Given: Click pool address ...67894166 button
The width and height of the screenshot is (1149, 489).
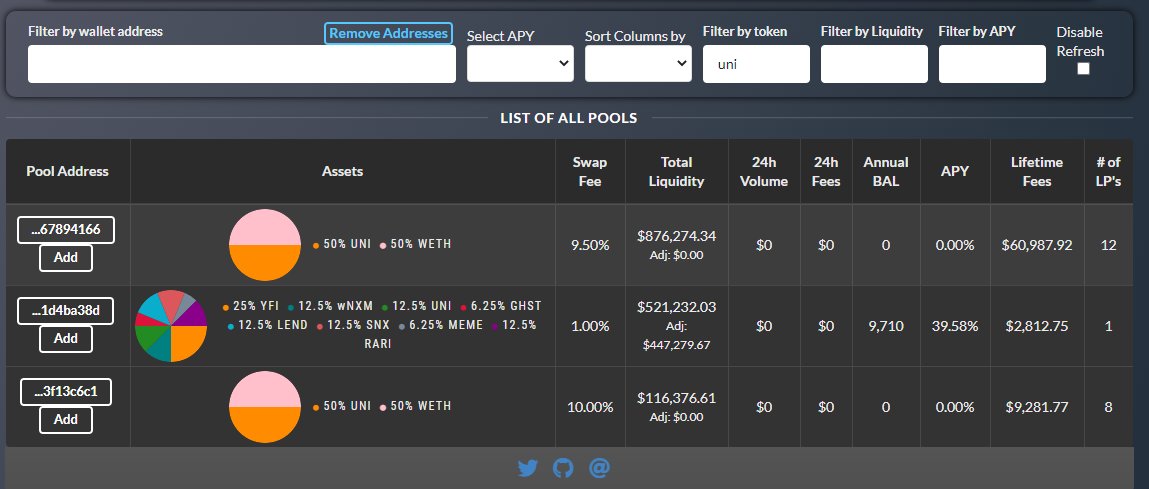Looking at the screenshot, I should 66,231.
